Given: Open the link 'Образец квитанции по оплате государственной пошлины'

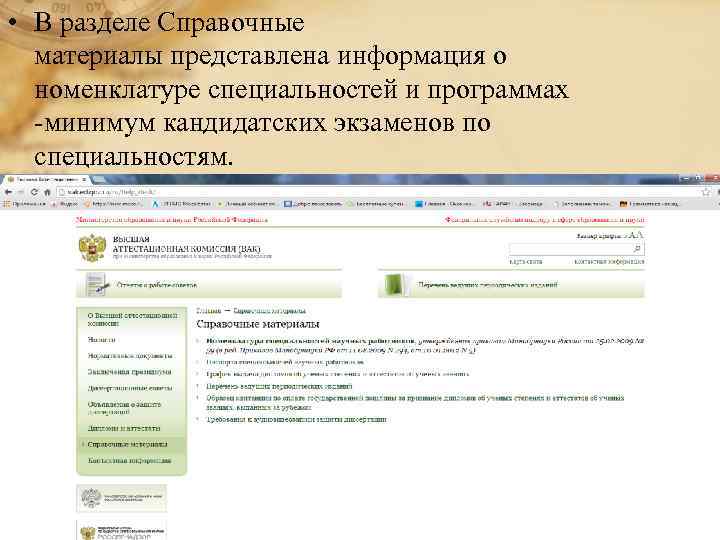Looking at the screenshot, I should click(415, 402).
